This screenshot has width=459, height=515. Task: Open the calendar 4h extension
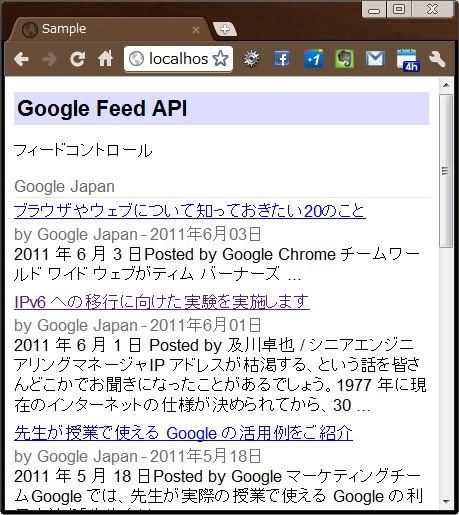click(408, 60)
